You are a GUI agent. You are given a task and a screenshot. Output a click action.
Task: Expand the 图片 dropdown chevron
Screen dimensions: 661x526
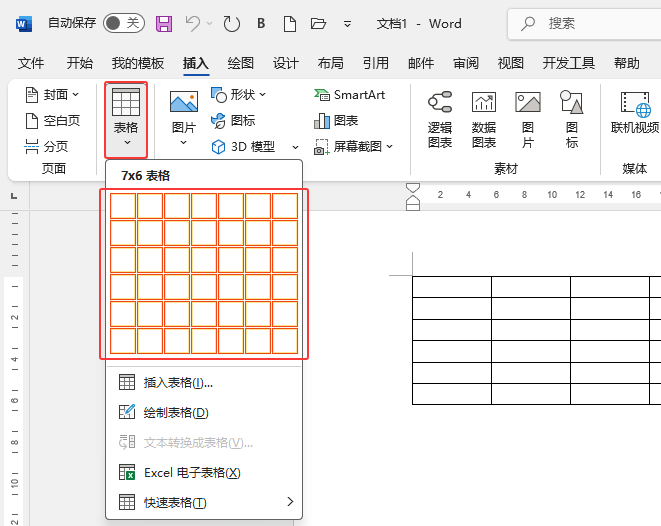click(x=183, y=142)
